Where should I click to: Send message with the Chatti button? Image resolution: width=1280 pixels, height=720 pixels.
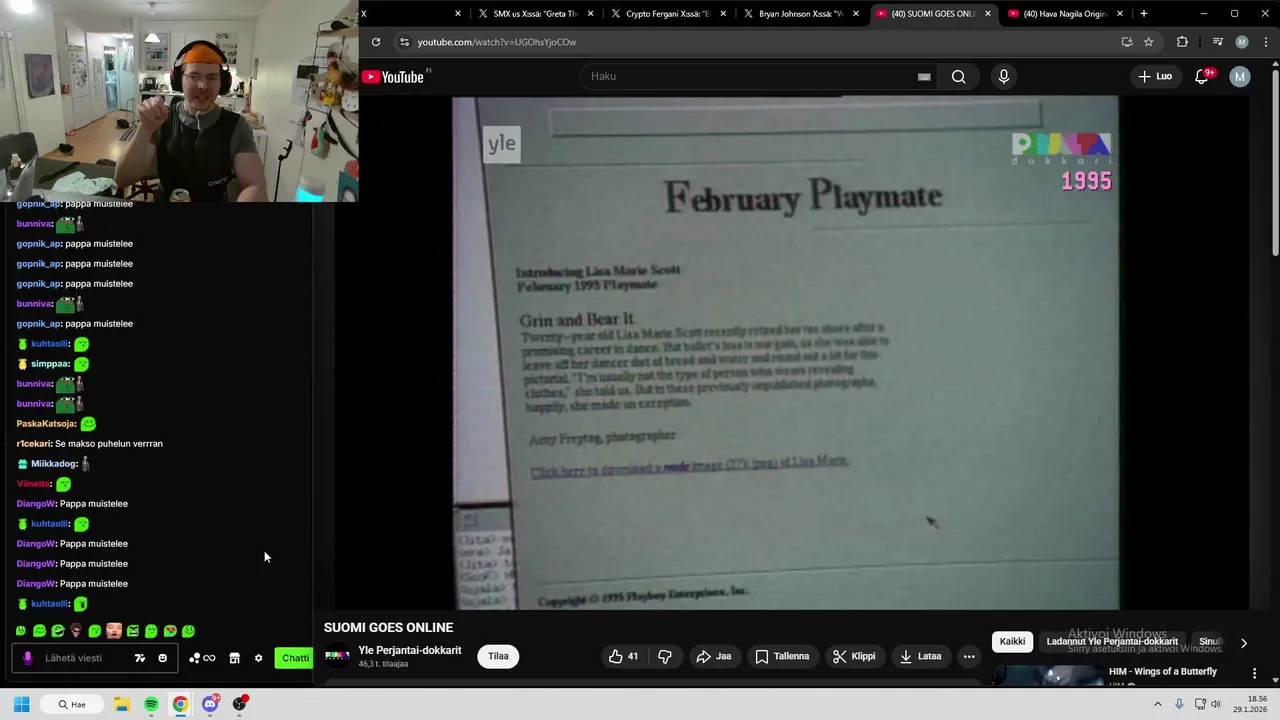[x=295, y=658]
